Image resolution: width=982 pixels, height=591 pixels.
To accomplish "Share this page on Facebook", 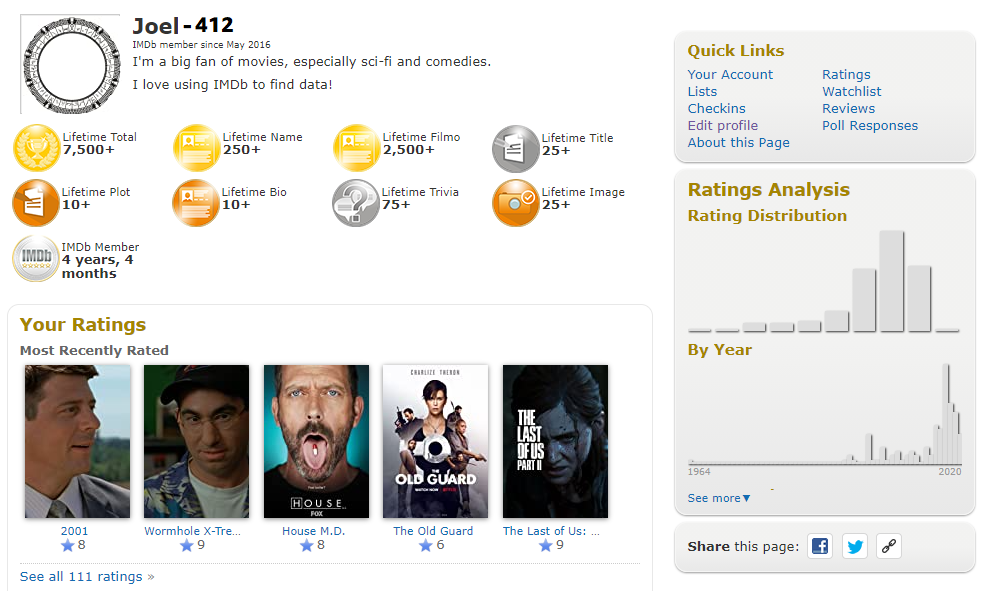I will tap(820, 546).
